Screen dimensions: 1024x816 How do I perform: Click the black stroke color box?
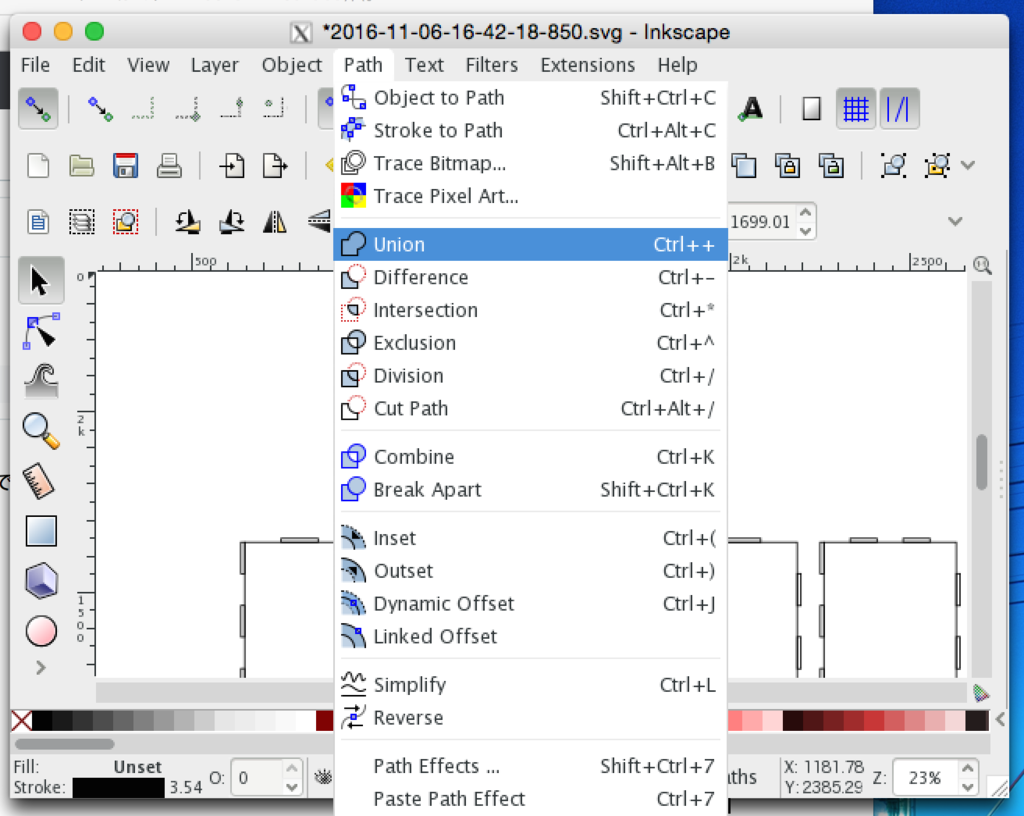(118, 787)
